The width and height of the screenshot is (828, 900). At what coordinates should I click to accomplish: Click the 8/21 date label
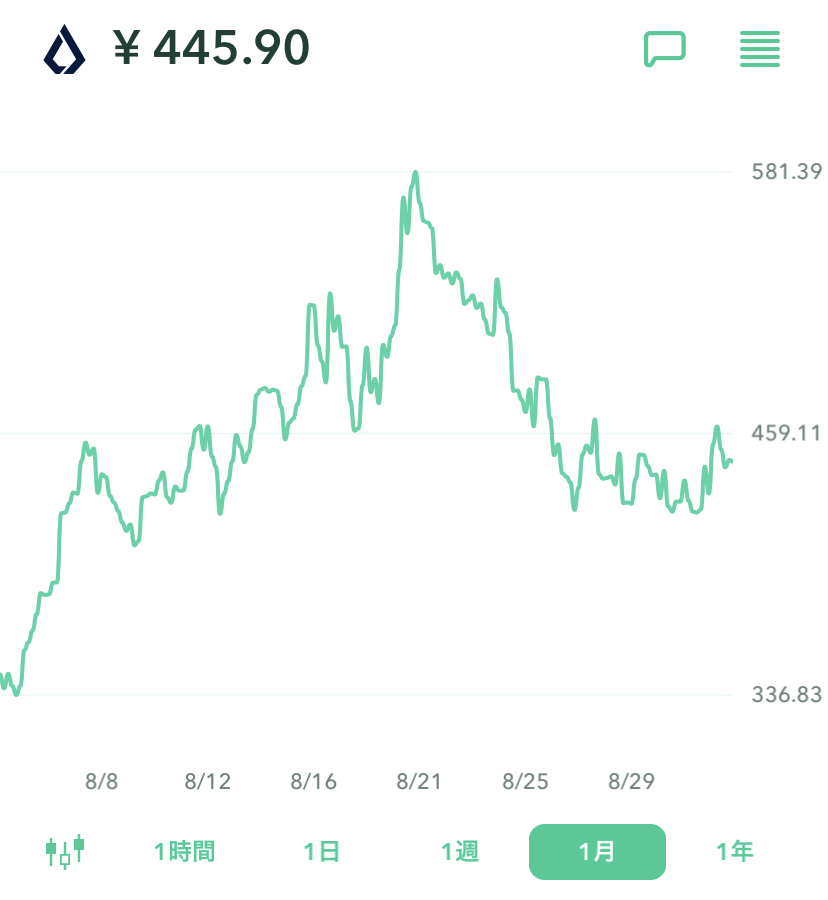tap(419, 781)
